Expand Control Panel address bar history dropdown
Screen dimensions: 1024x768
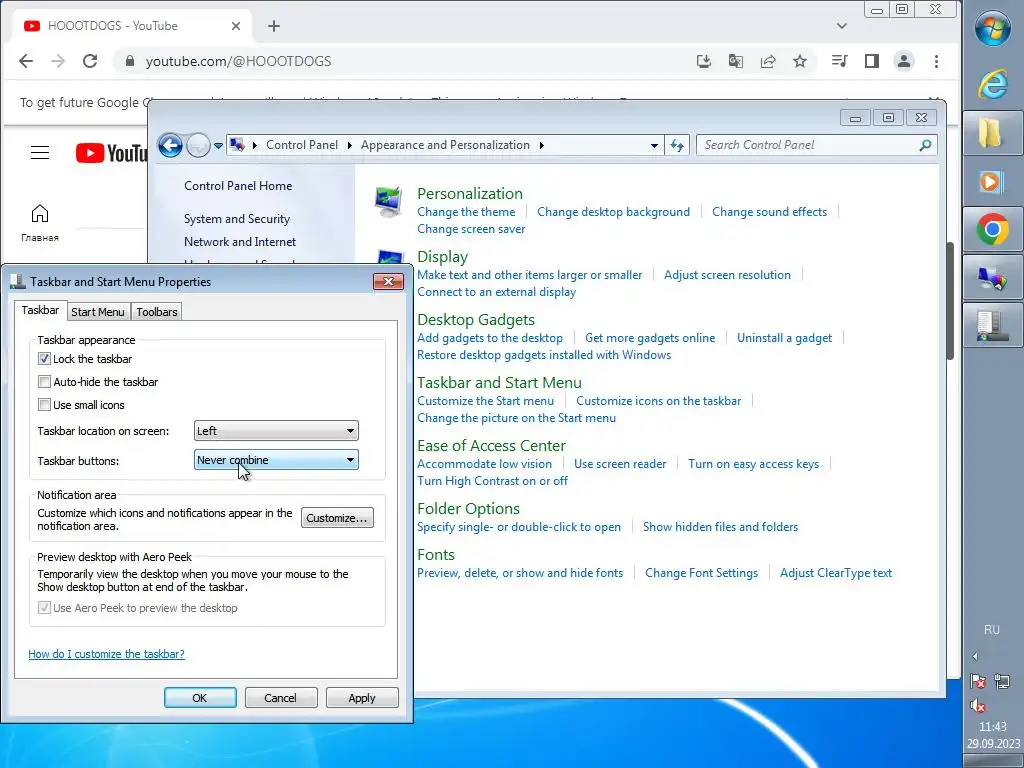654,146
